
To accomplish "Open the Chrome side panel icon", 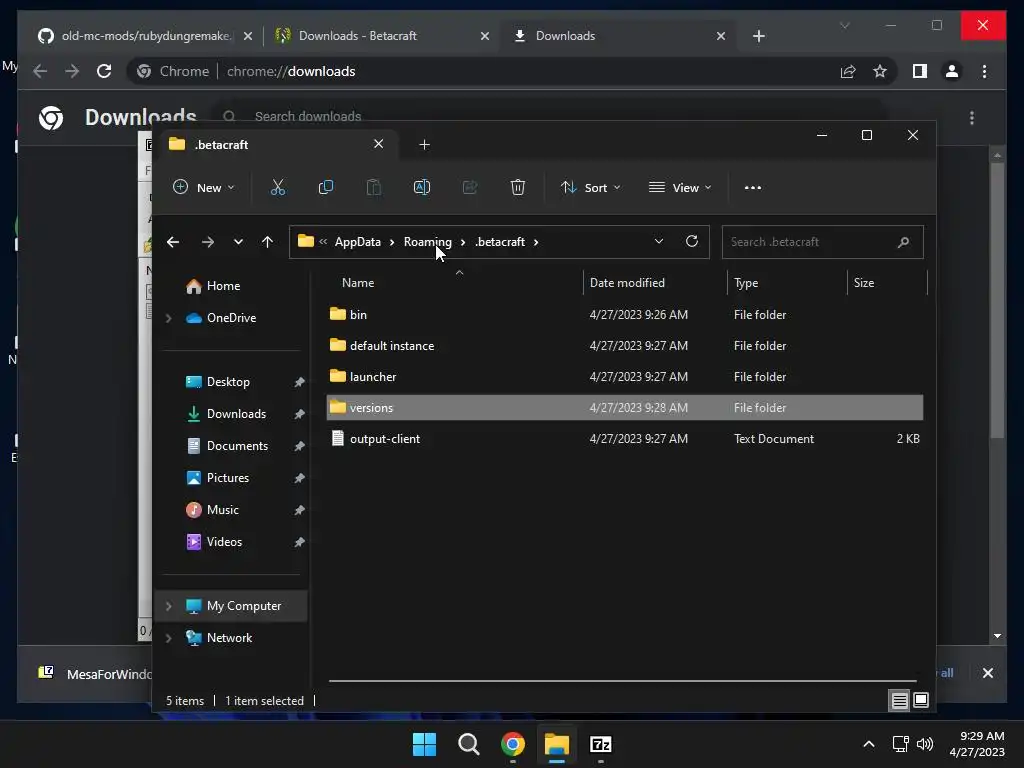I will pos(920,71).
